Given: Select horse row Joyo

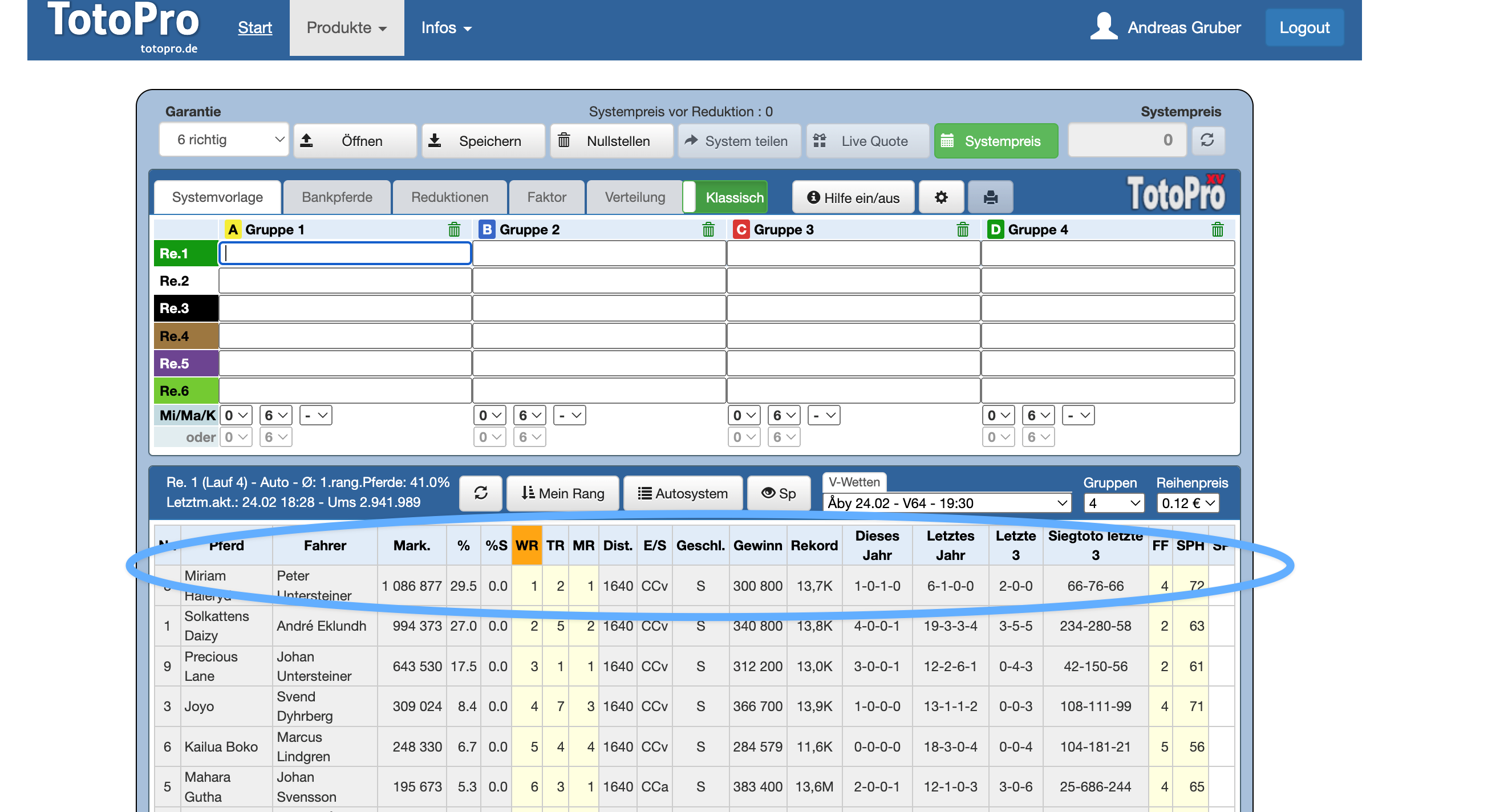Looking at the screenshot, I should 694,706.
